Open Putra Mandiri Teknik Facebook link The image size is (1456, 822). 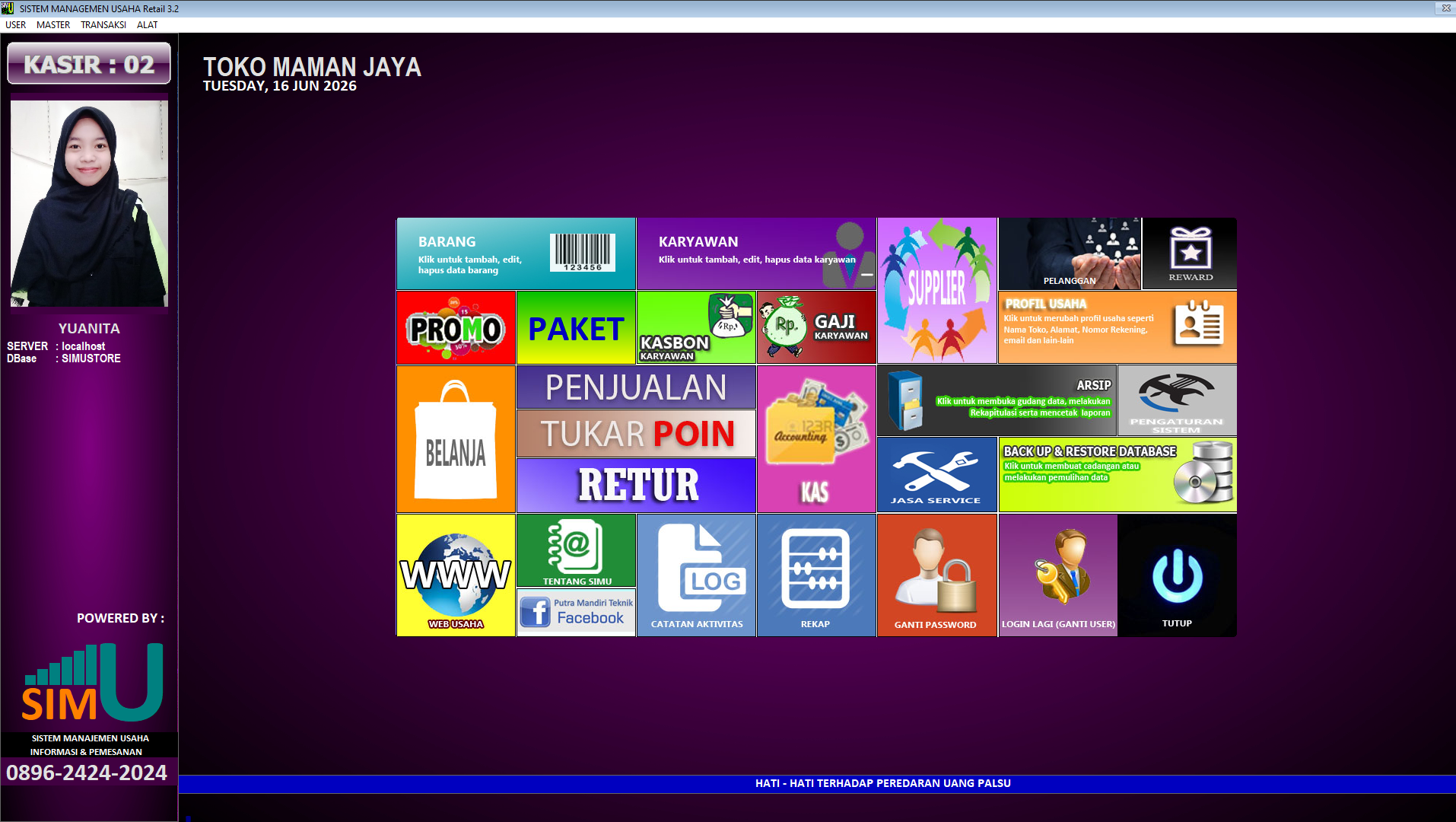click(x=576, y=612)
